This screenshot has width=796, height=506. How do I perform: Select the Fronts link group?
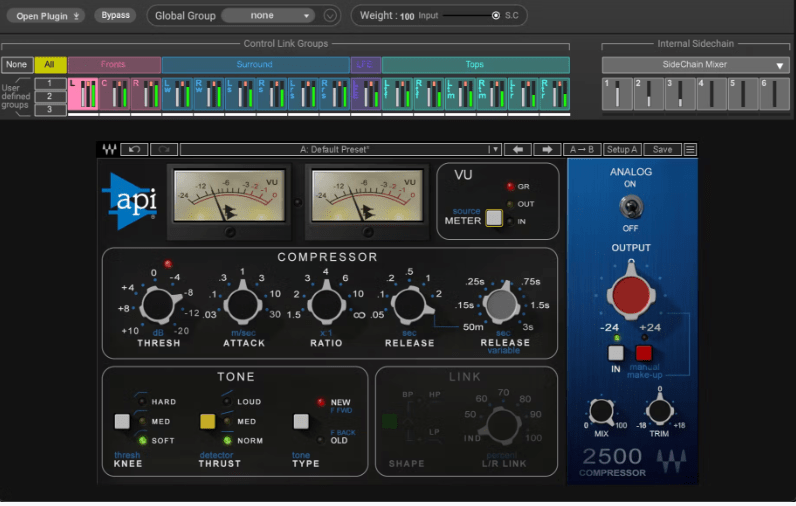(x=114, y=64)
